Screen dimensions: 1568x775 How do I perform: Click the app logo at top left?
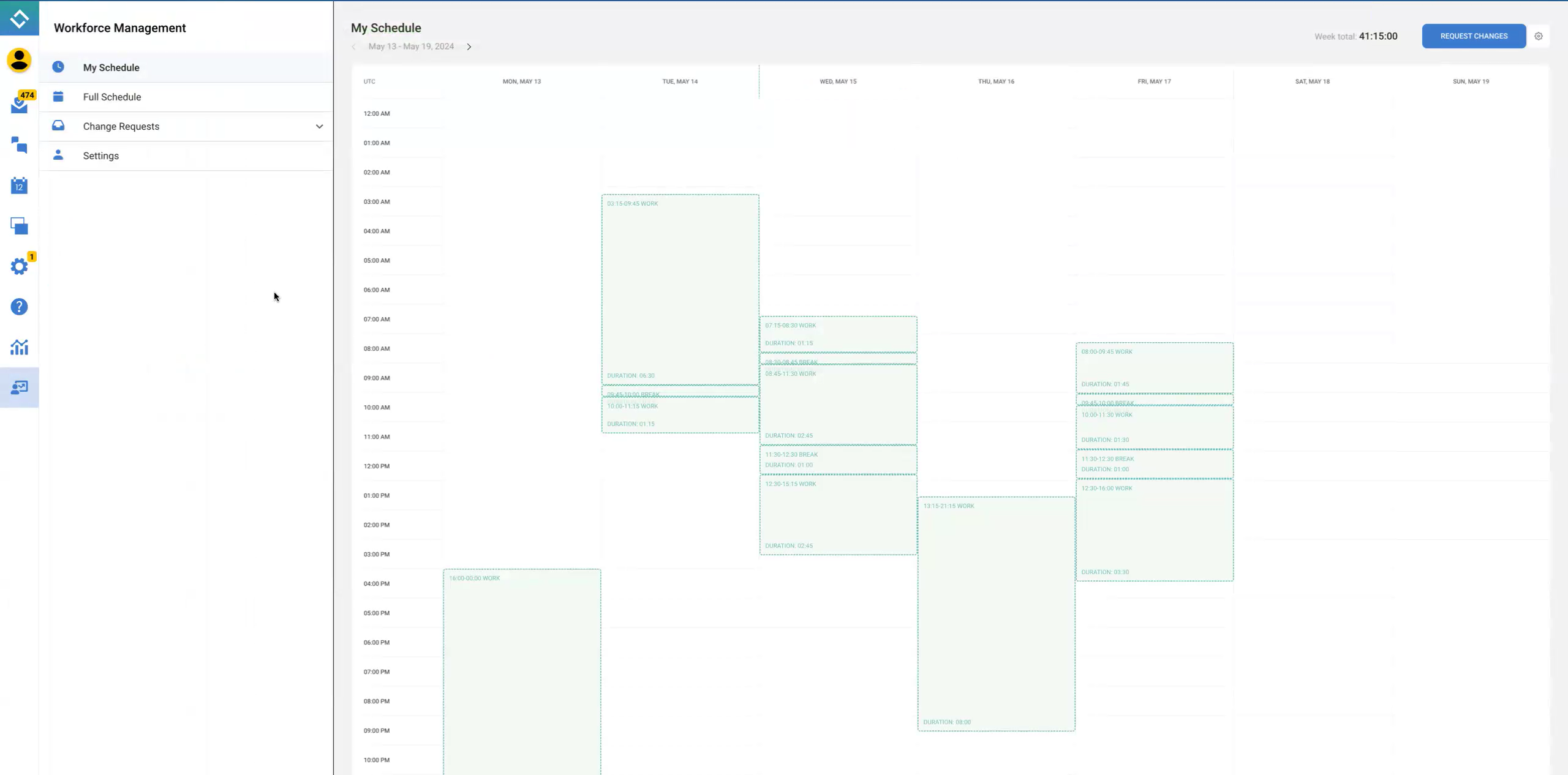pyautogui.click(x=19, y=18)
